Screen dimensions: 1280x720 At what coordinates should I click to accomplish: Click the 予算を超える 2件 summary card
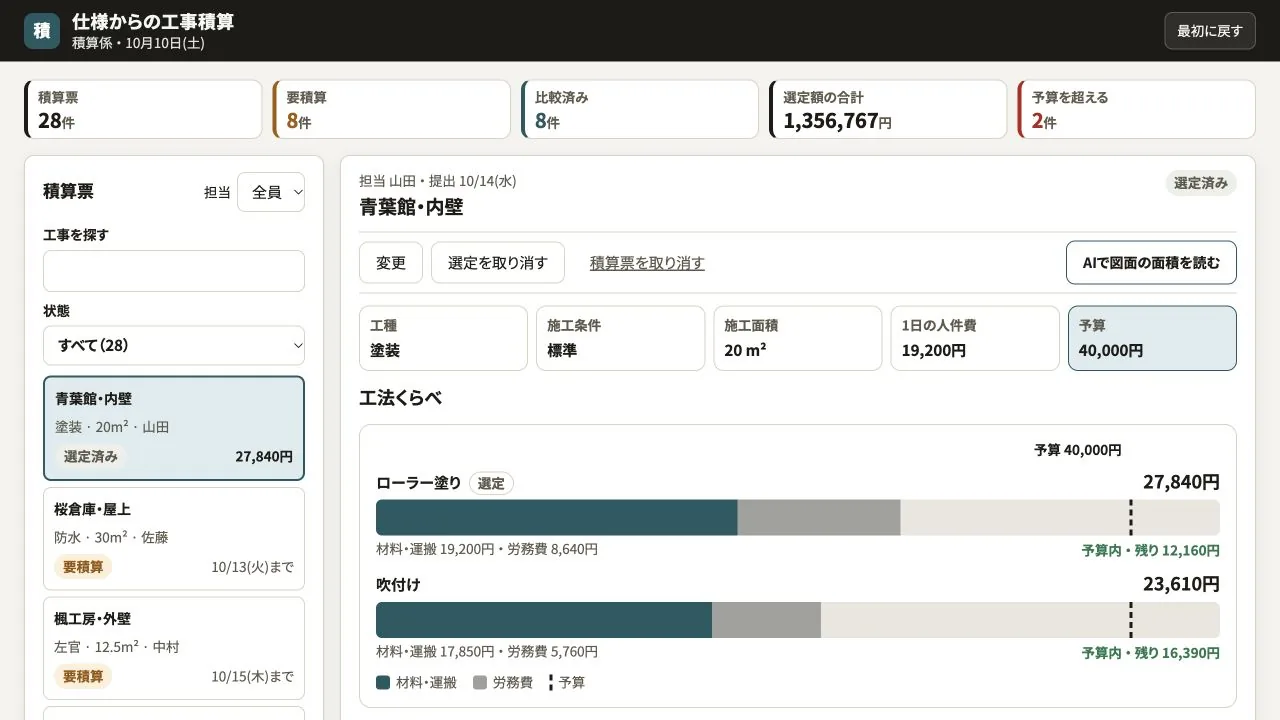(1136, 109)
